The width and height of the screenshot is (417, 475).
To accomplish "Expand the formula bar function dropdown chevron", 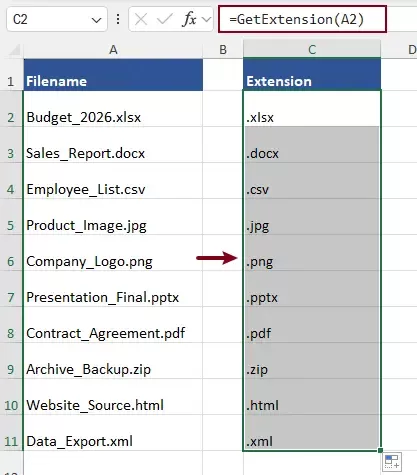I will click(x=206, y=19).
